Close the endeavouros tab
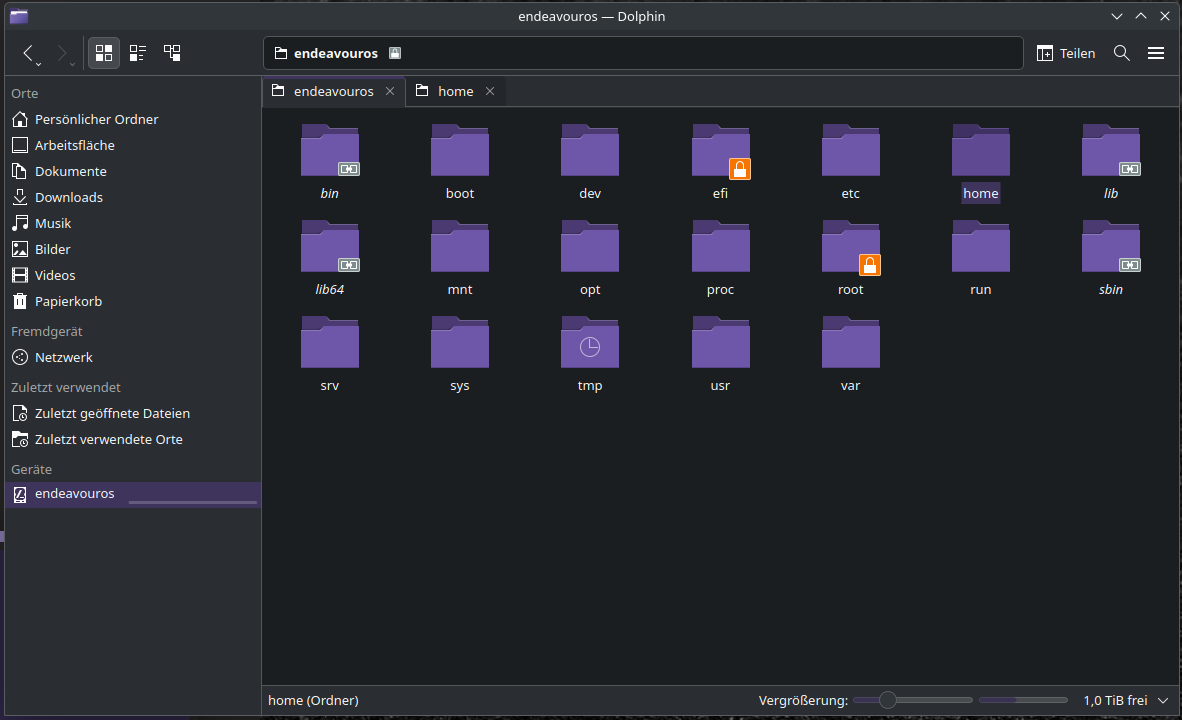The image size is (1182, 720). click(390, 91)
